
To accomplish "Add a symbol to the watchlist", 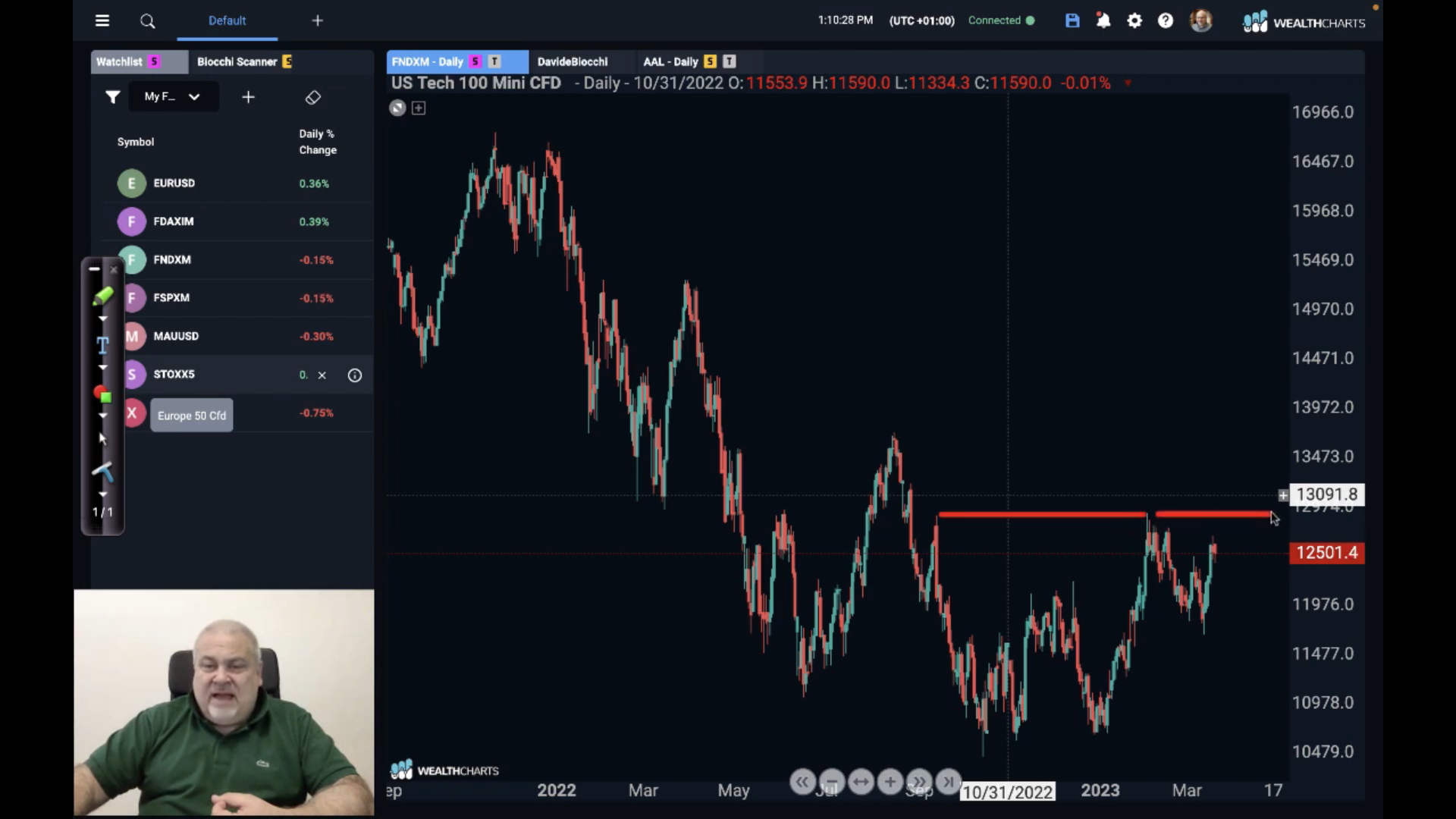I will point(248,97).
